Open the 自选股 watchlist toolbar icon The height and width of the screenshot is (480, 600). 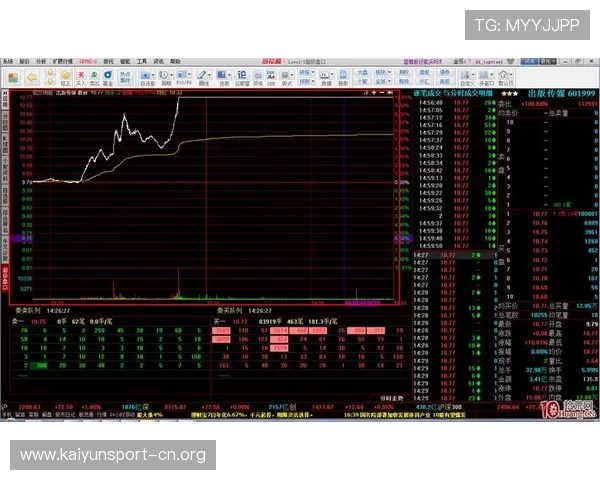[144, 76]
